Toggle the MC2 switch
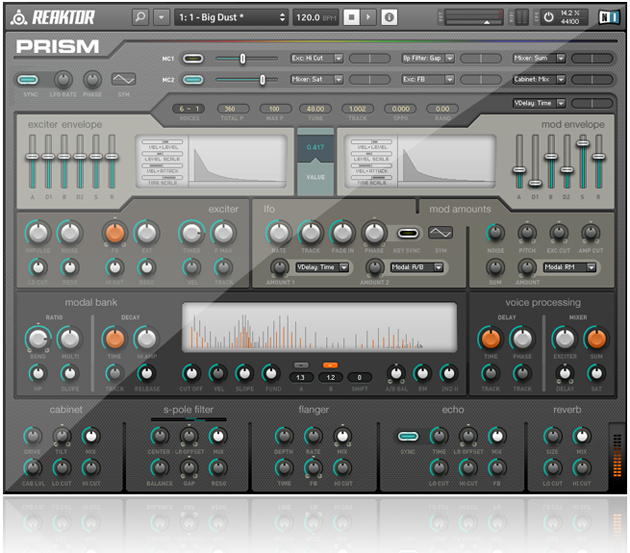Viewport: 630px width, 553px height. pos(193,80)
